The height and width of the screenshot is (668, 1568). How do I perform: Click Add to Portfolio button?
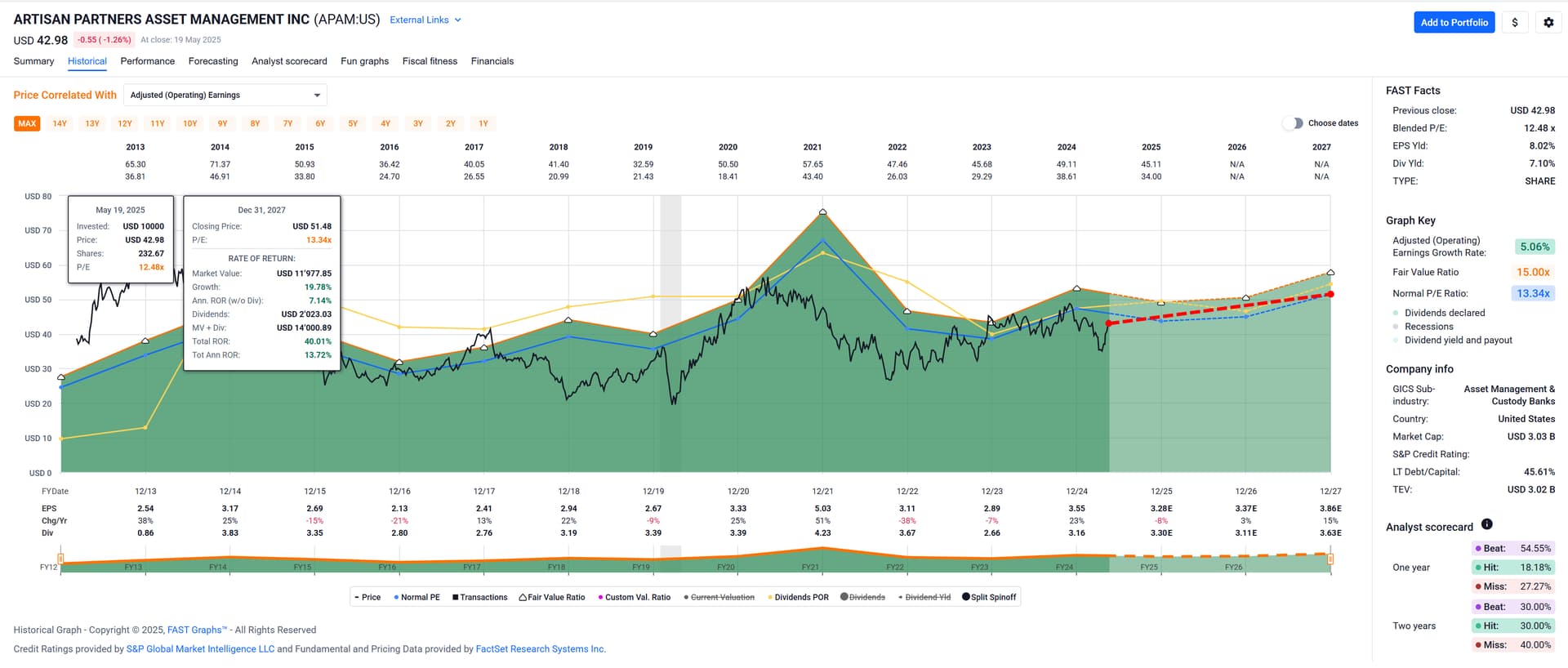(1454, 22)
